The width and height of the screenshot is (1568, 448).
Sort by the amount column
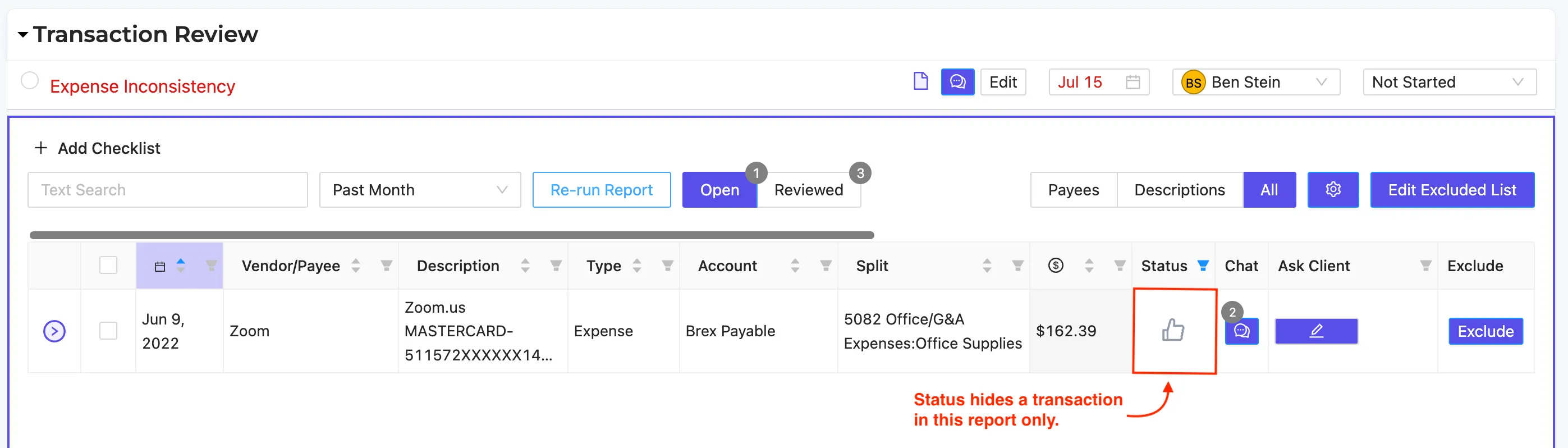(1089, 266)
